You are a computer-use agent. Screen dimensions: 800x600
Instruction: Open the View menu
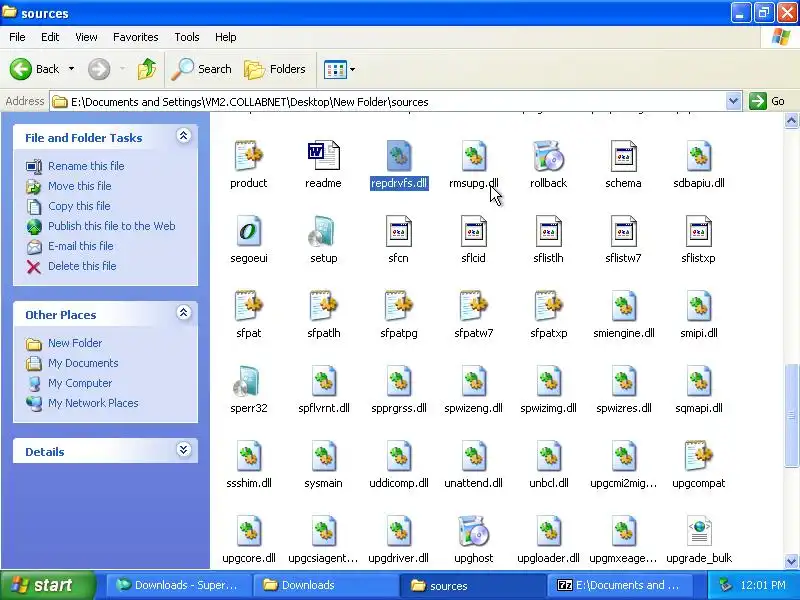(x=86, y=37)
